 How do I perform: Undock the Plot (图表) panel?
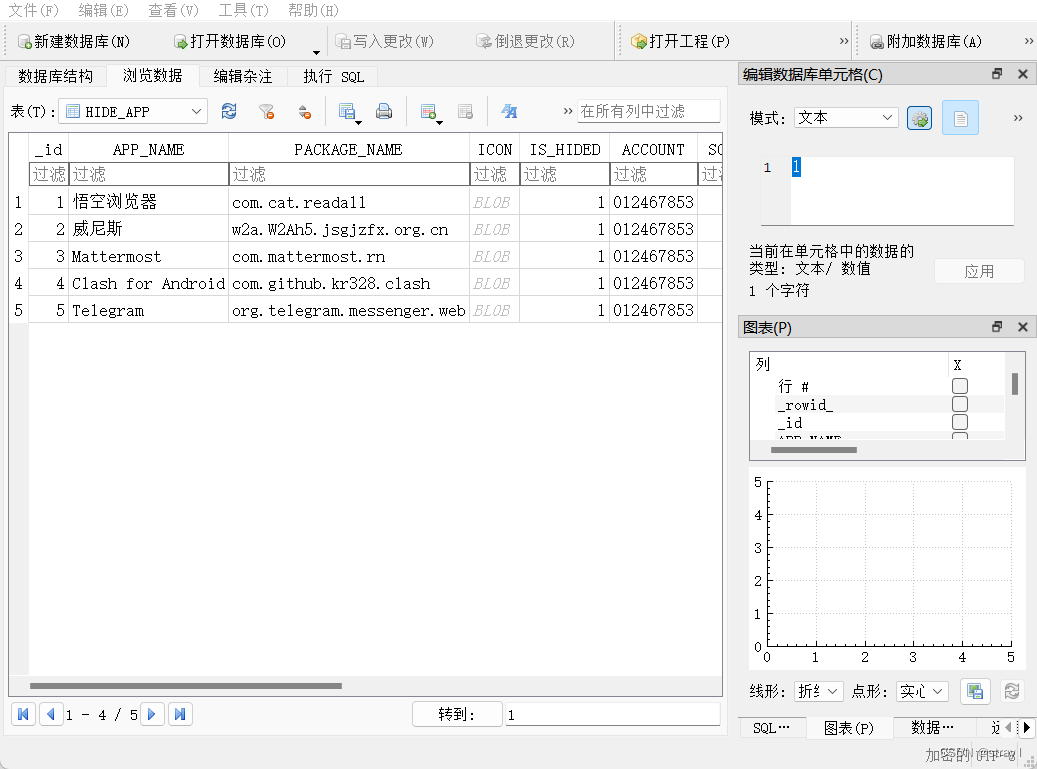pos(997,327)
